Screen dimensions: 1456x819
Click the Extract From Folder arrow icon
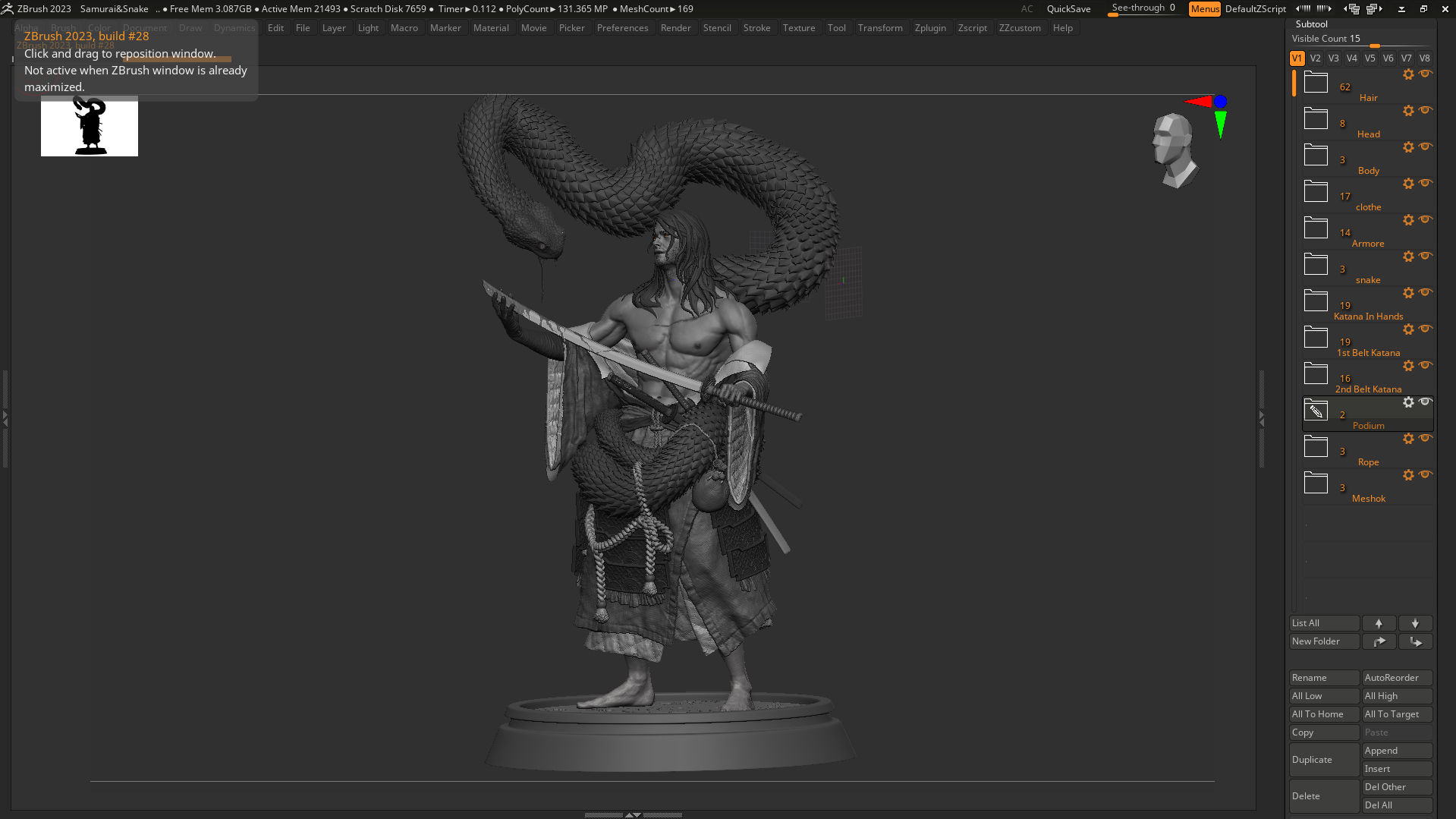point(1379,641)
